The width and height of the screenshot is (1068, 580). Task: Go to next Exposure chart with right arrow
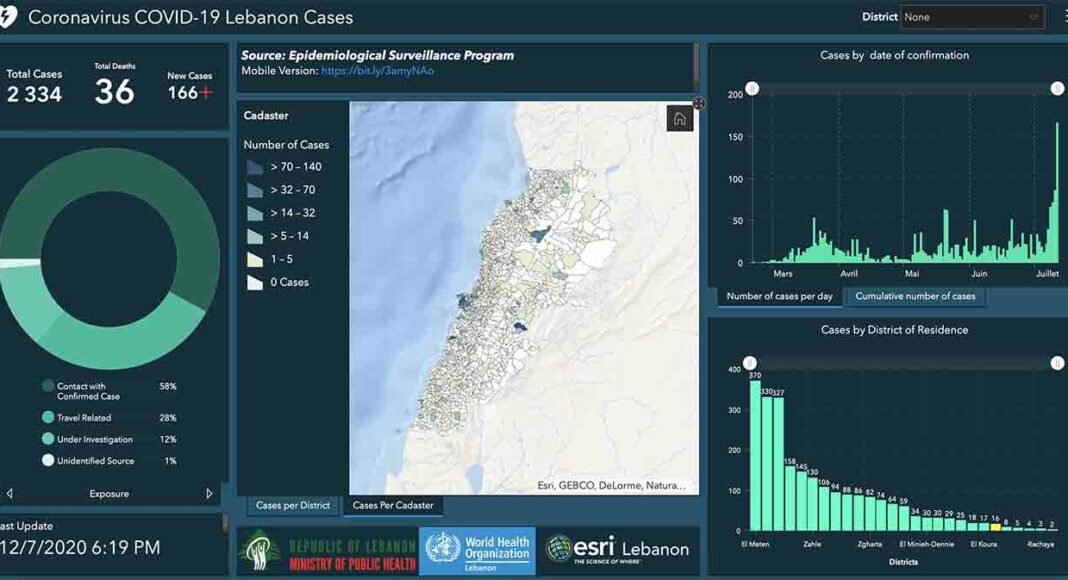pyautogui.click(x=209, y=494)
